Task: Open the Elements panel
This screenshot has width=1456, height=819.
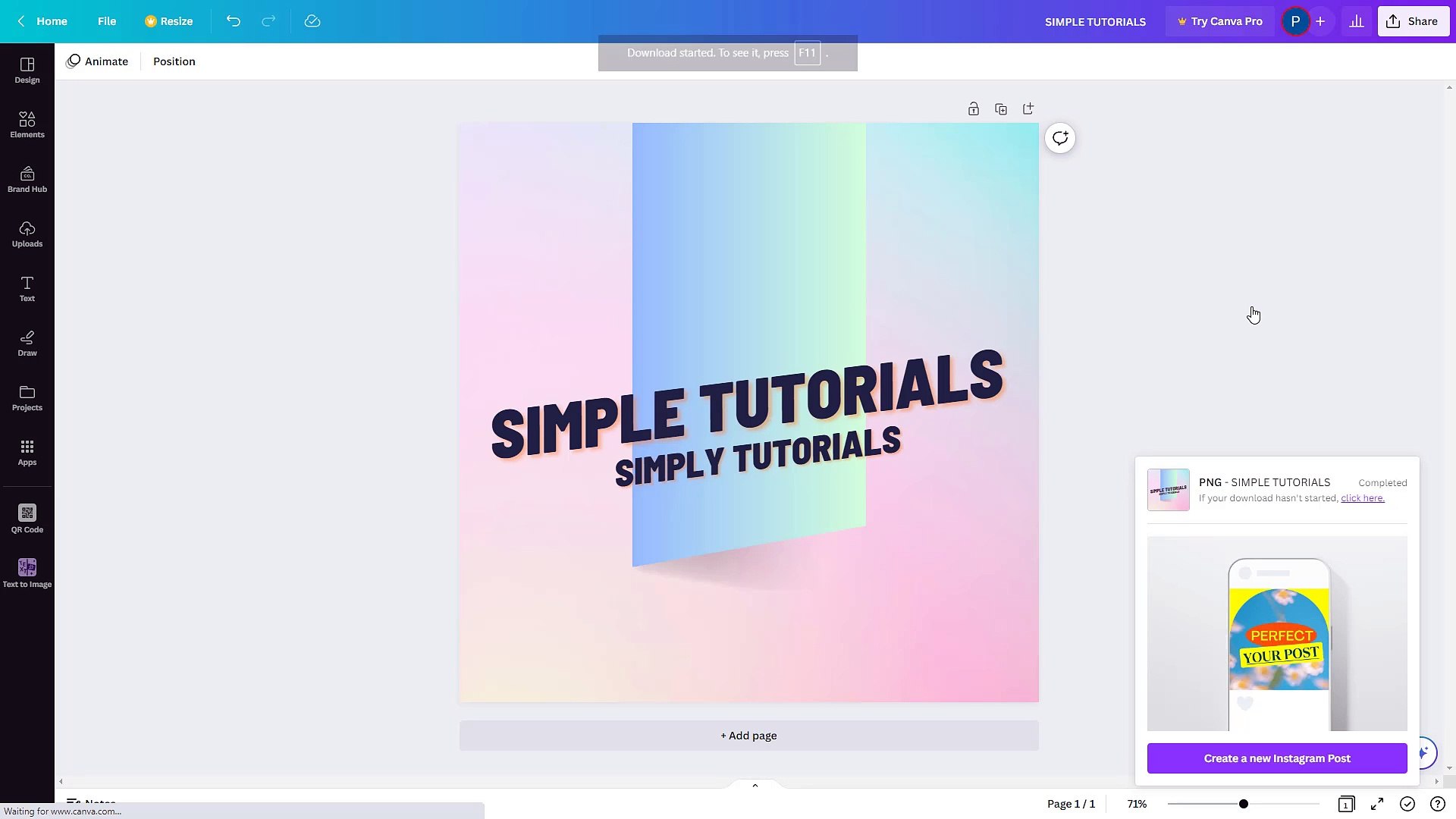Action: click(27, 124)
